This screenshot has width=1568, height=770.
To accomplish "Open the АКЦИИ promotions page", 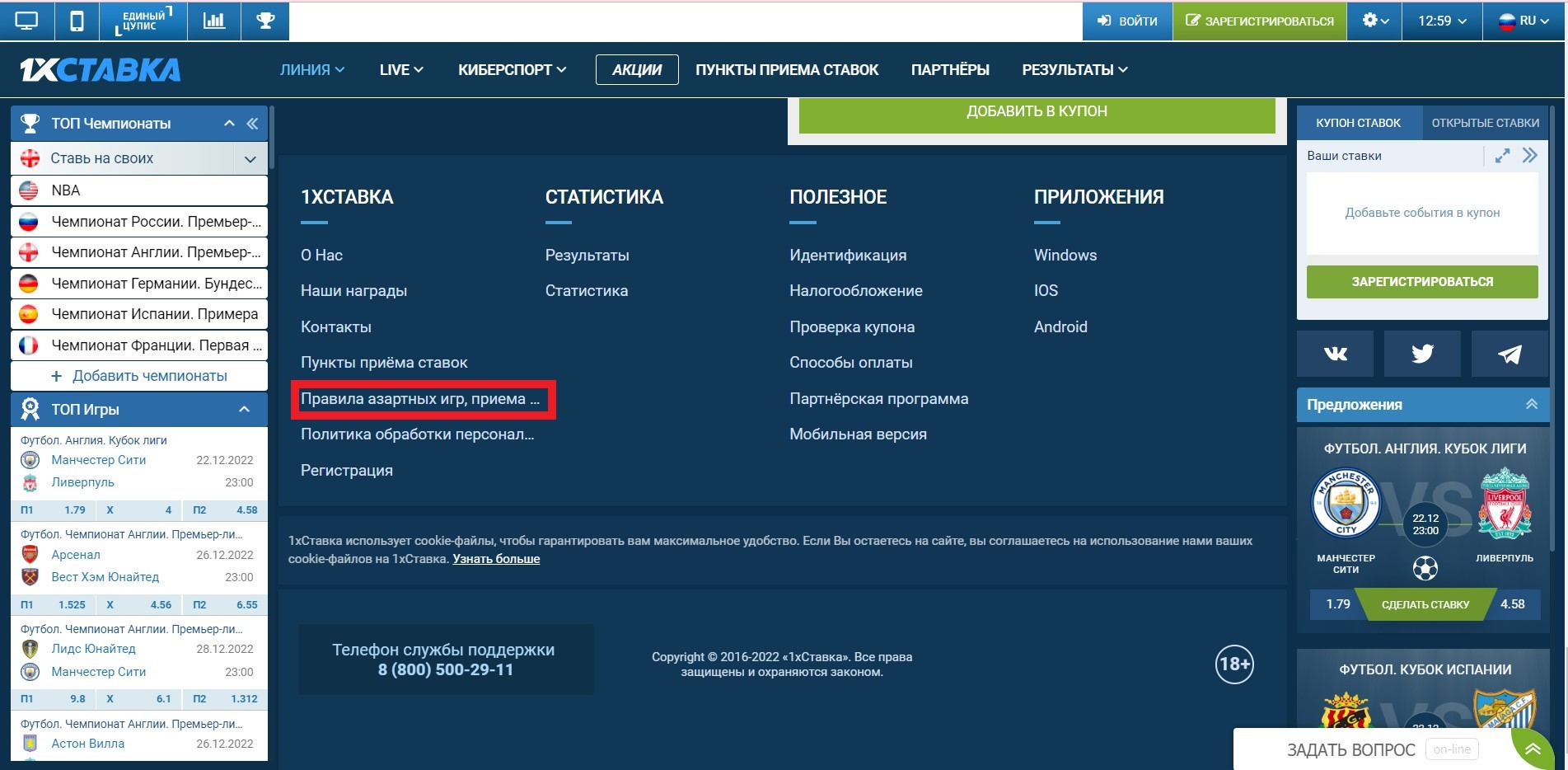I will tap(637, 70).
